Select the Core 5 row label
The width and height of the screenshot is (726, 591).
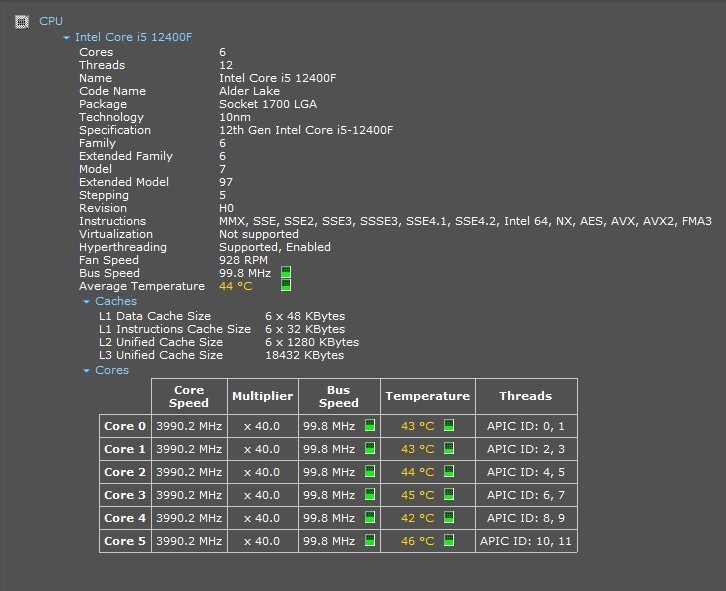click(125, 541)
